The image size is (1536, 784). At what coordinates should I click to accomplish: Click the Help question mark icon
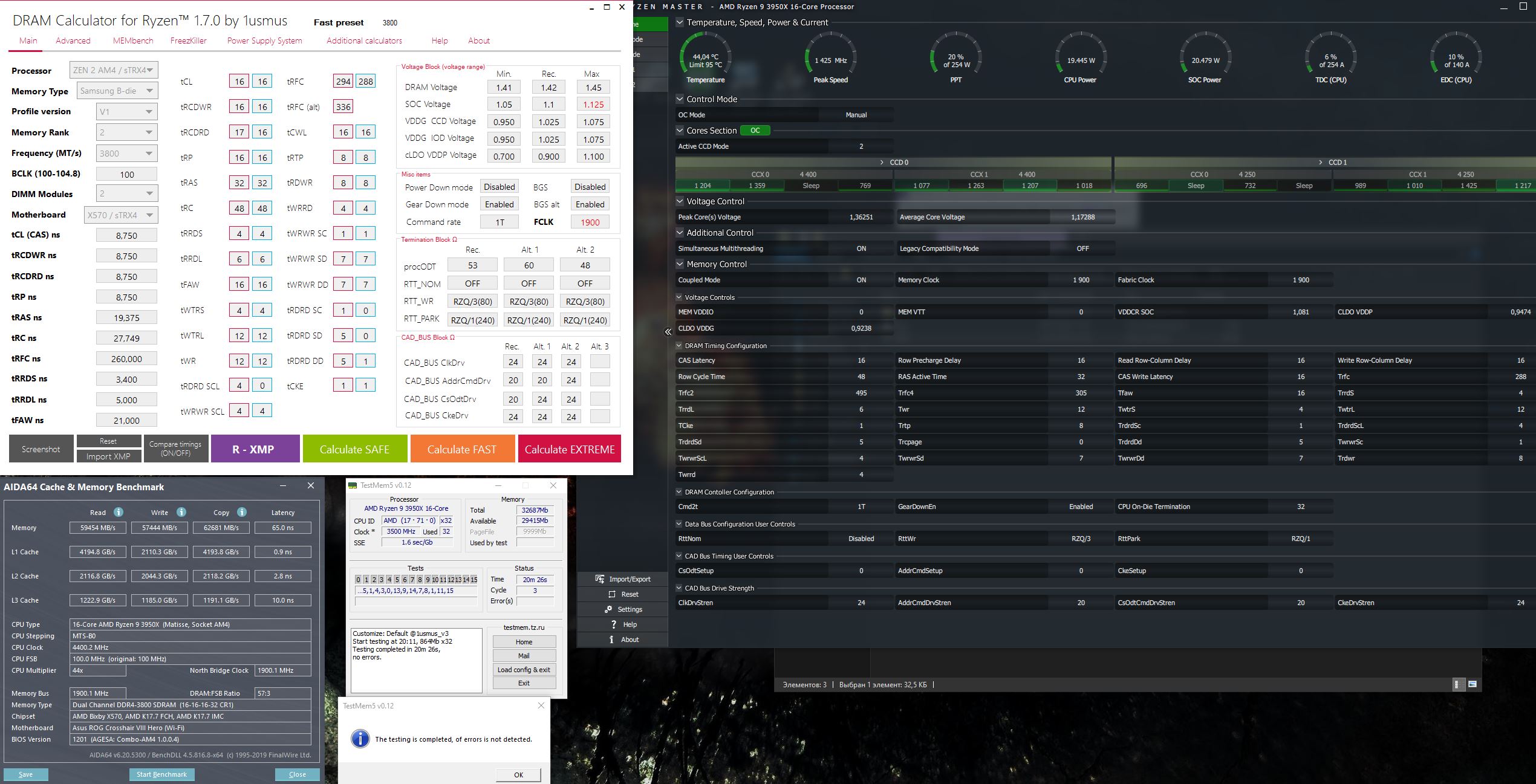tap(613, 624)
